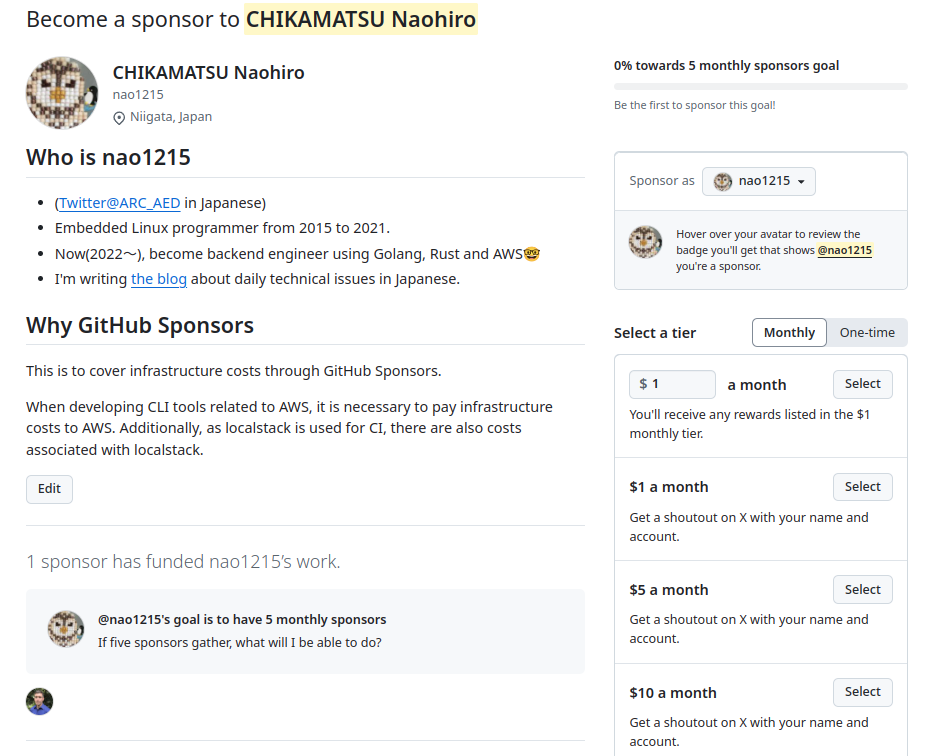Switch to Monthly tier billing
Screen dimensions: 936x756
(x=789, y=332)
